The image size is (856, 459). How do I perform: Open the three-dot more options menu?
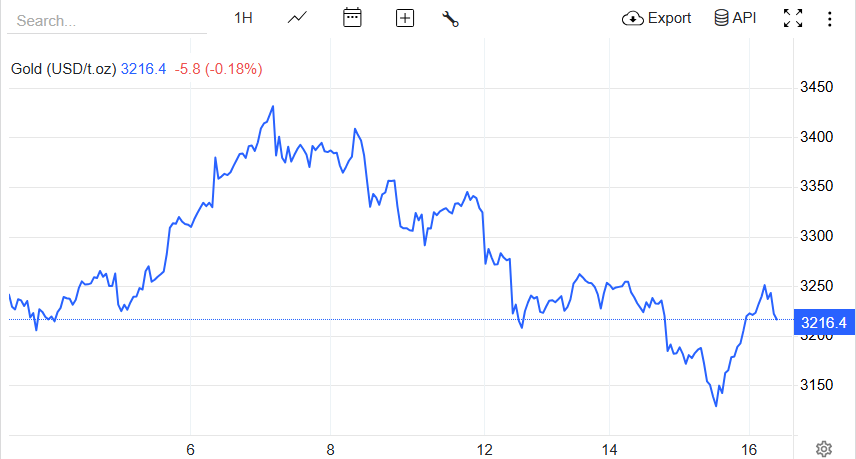tap(829, 19)
